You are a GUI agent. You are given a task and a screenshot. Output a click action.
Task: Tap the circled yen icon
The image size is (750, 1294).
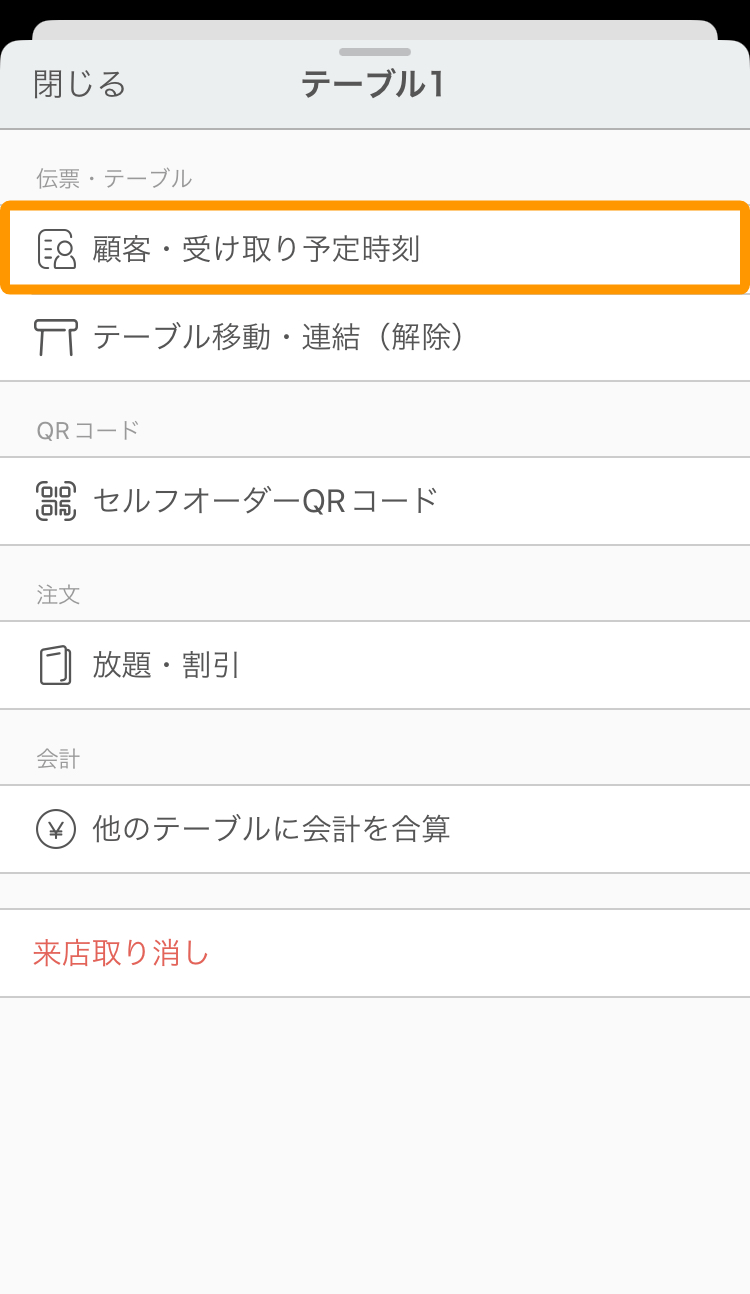[56, 829]
